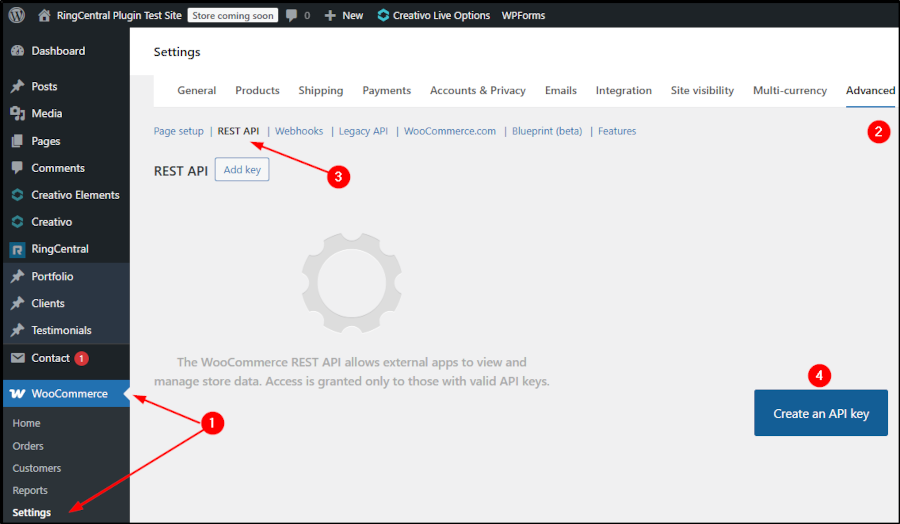Open Media via its sidebar icon
Viewport: 900px width, 524px height.
coord(17,114)
